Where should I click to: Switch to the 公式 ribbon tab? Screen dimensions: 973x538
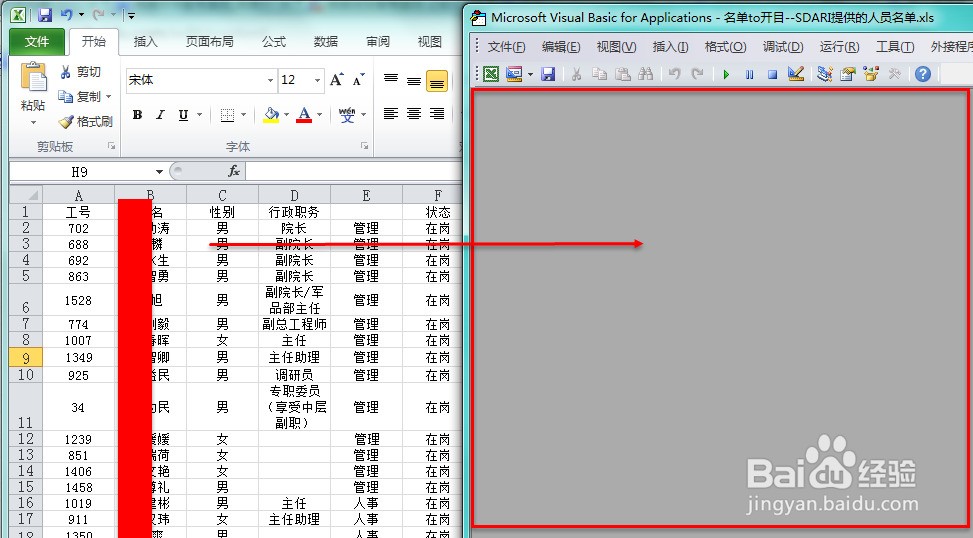(274, 42)
